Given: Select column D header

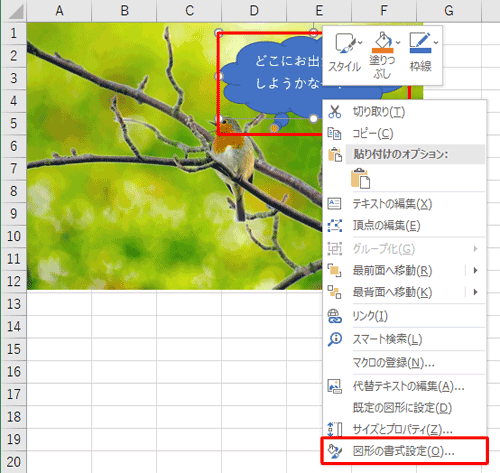Looking at the screenshot, I should pyautogui.click(x=254, y=11).
